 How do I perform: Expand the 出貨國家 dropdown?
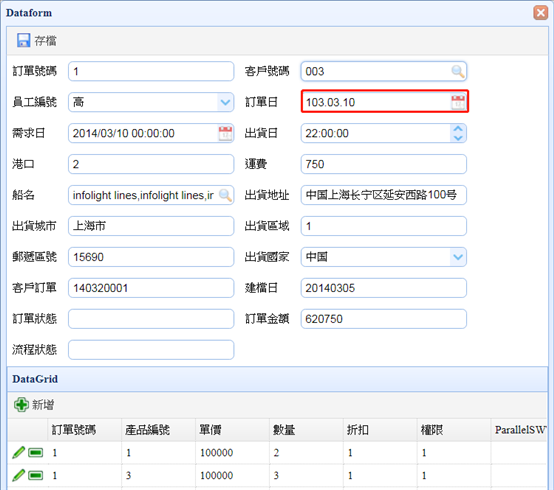(458, 257)
